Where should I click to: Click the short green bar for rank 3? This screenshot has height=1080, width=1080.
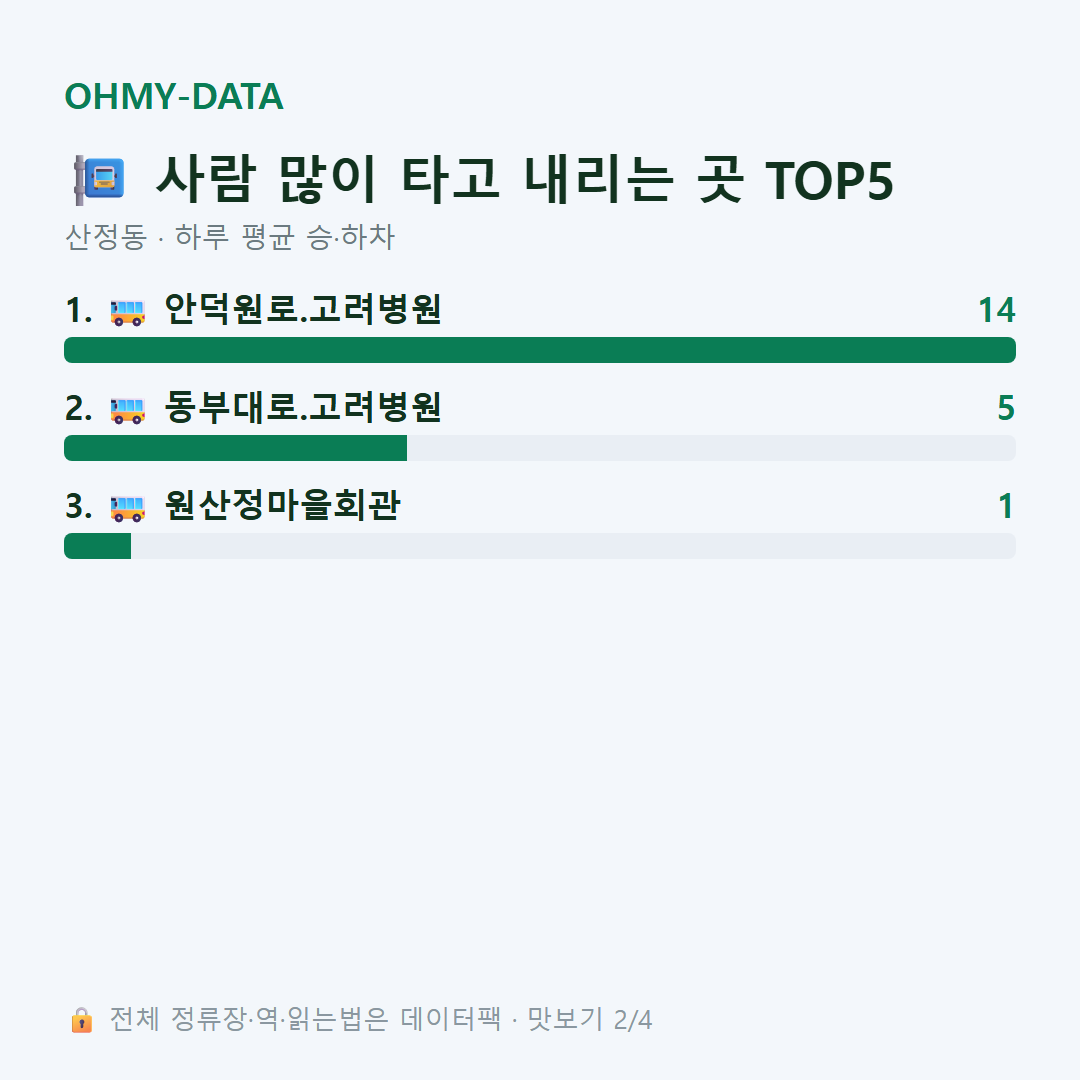coord(98,546)
